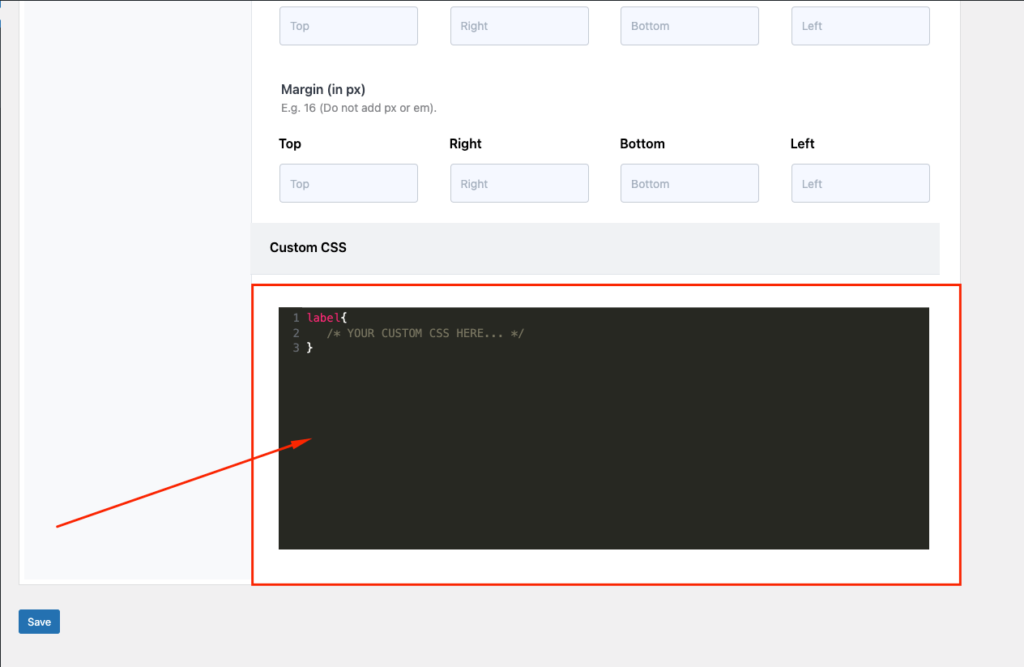Select line number 3 in editor gutter
Image resolution: width=1024 pixels, height=667 pixels.
[x=296, y=348]
